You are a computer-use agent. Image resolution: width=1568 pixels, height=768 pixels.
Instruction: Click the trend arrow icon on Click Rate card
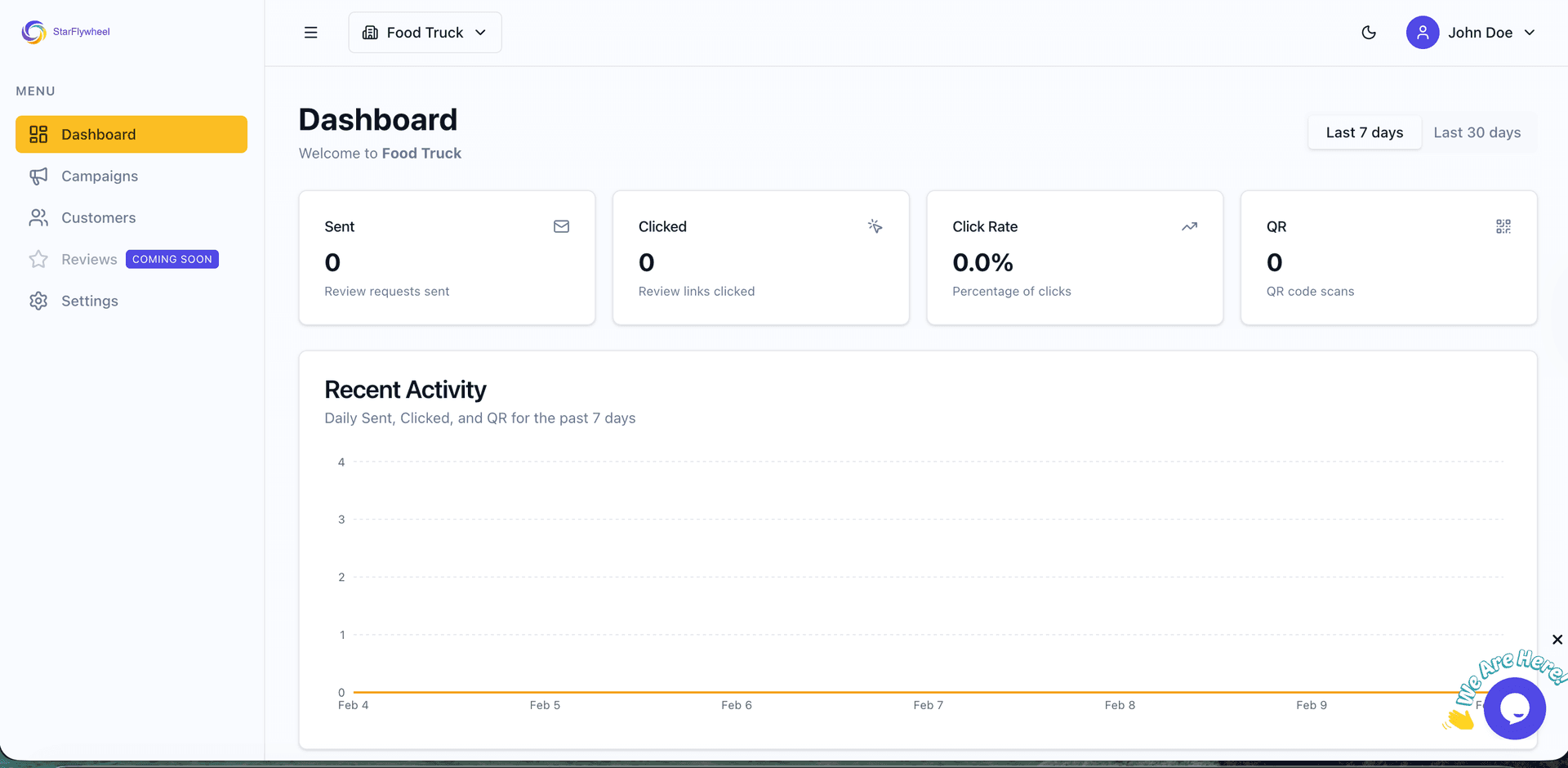(x=1189, y=226)
